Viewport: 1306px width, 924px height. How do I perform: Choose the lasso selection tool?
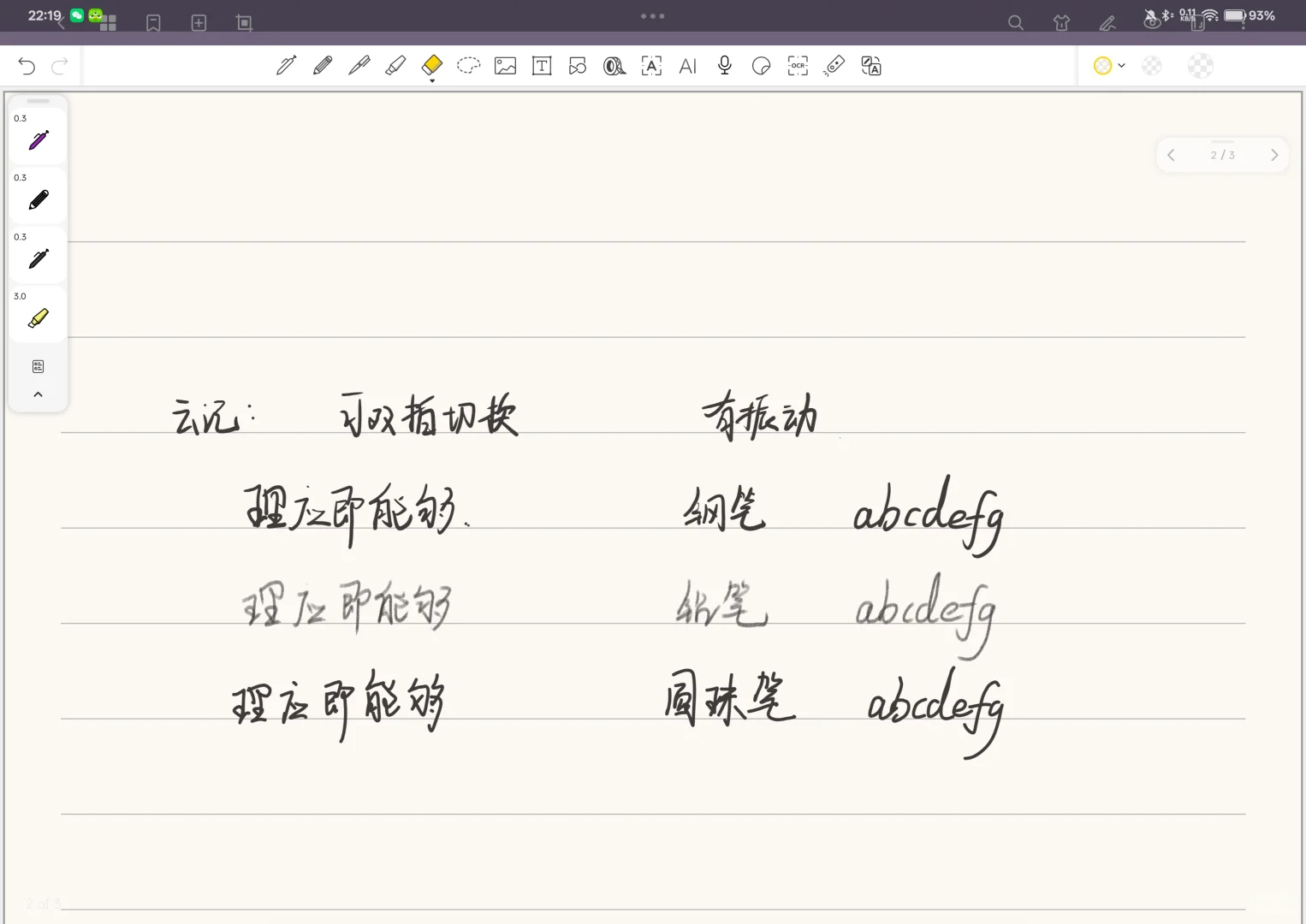[x=469, y=66]
